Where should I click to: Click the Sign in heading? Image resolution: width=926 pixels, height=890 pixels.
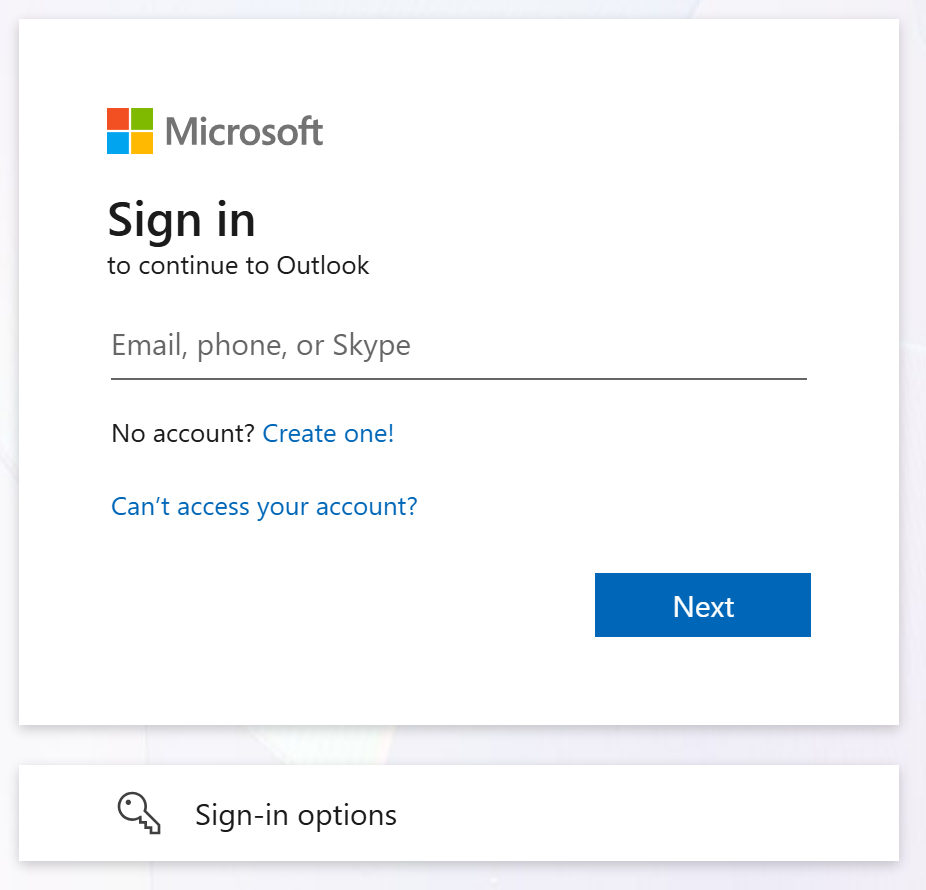click(x=181, y=219)
